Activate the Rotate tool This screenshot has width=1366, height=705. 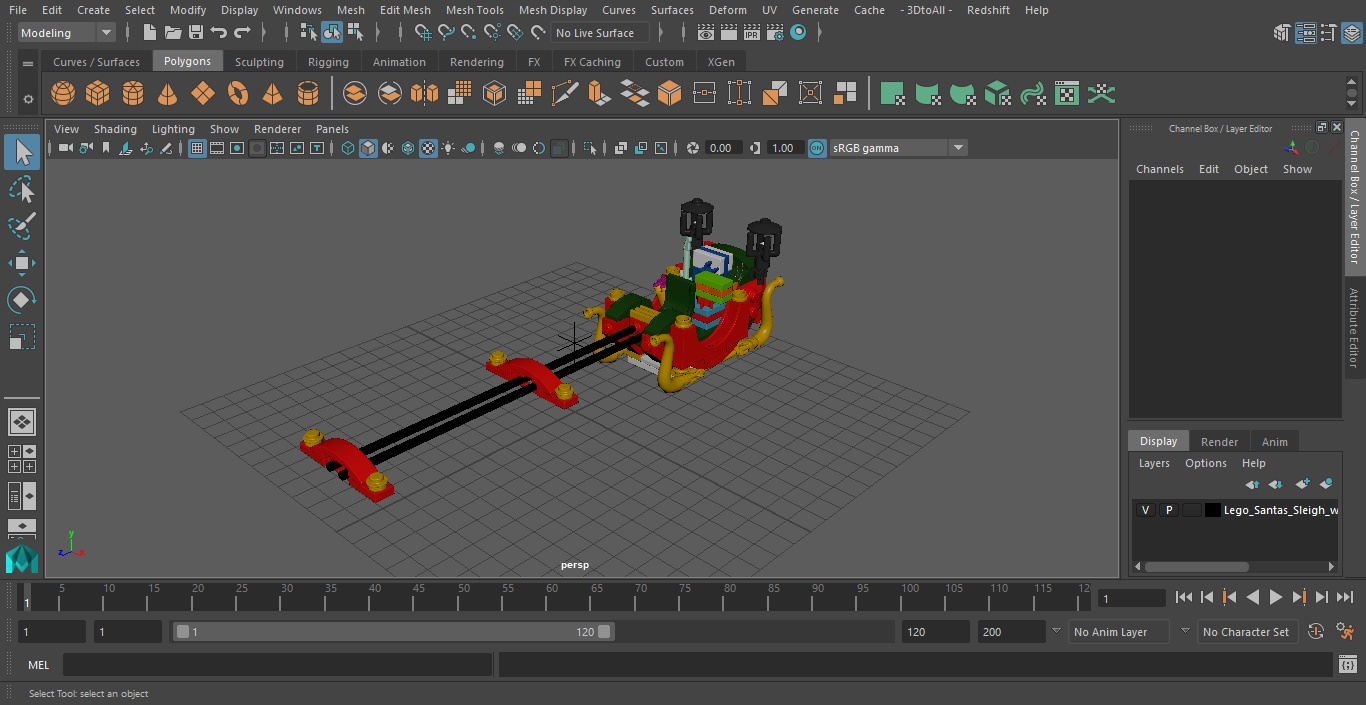click(x=22, y=300)
